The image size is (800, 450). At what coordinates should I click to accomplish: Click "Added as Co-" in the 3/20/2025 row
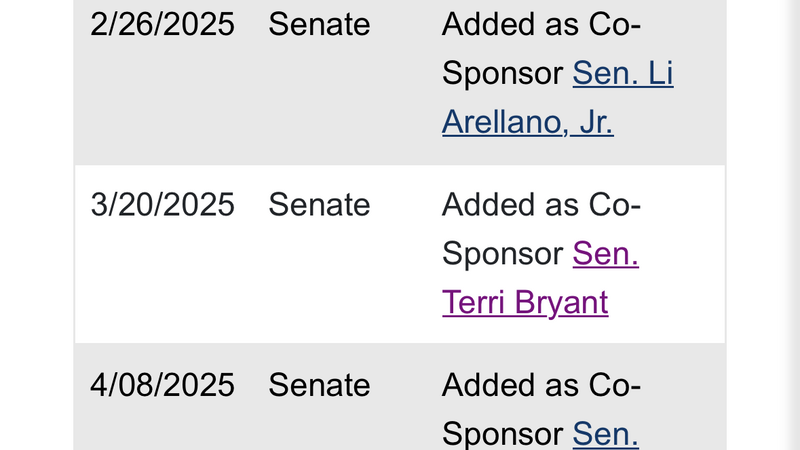point(540,205)
